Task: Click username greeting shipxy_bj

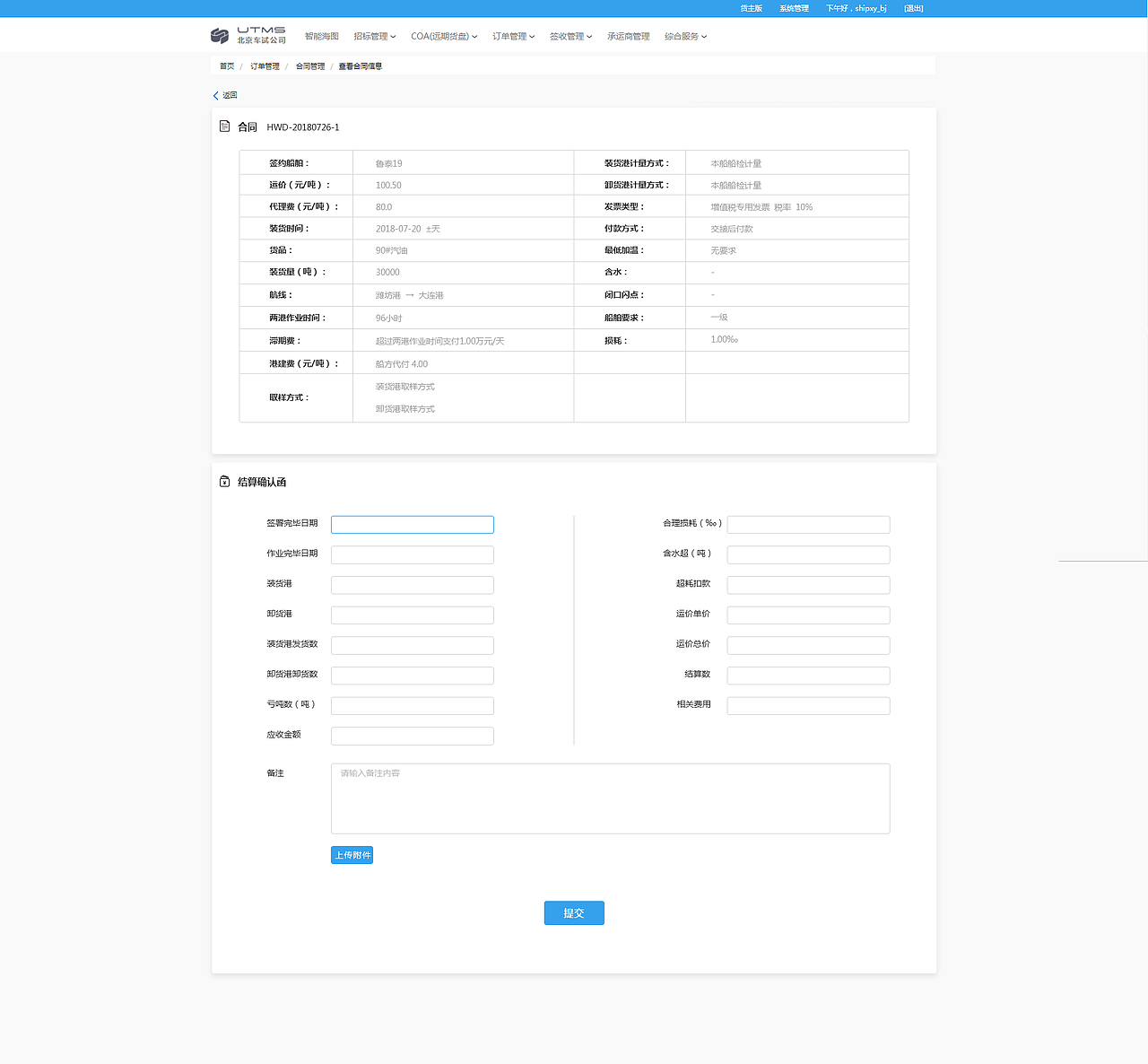Action: [x=857, y=8]
